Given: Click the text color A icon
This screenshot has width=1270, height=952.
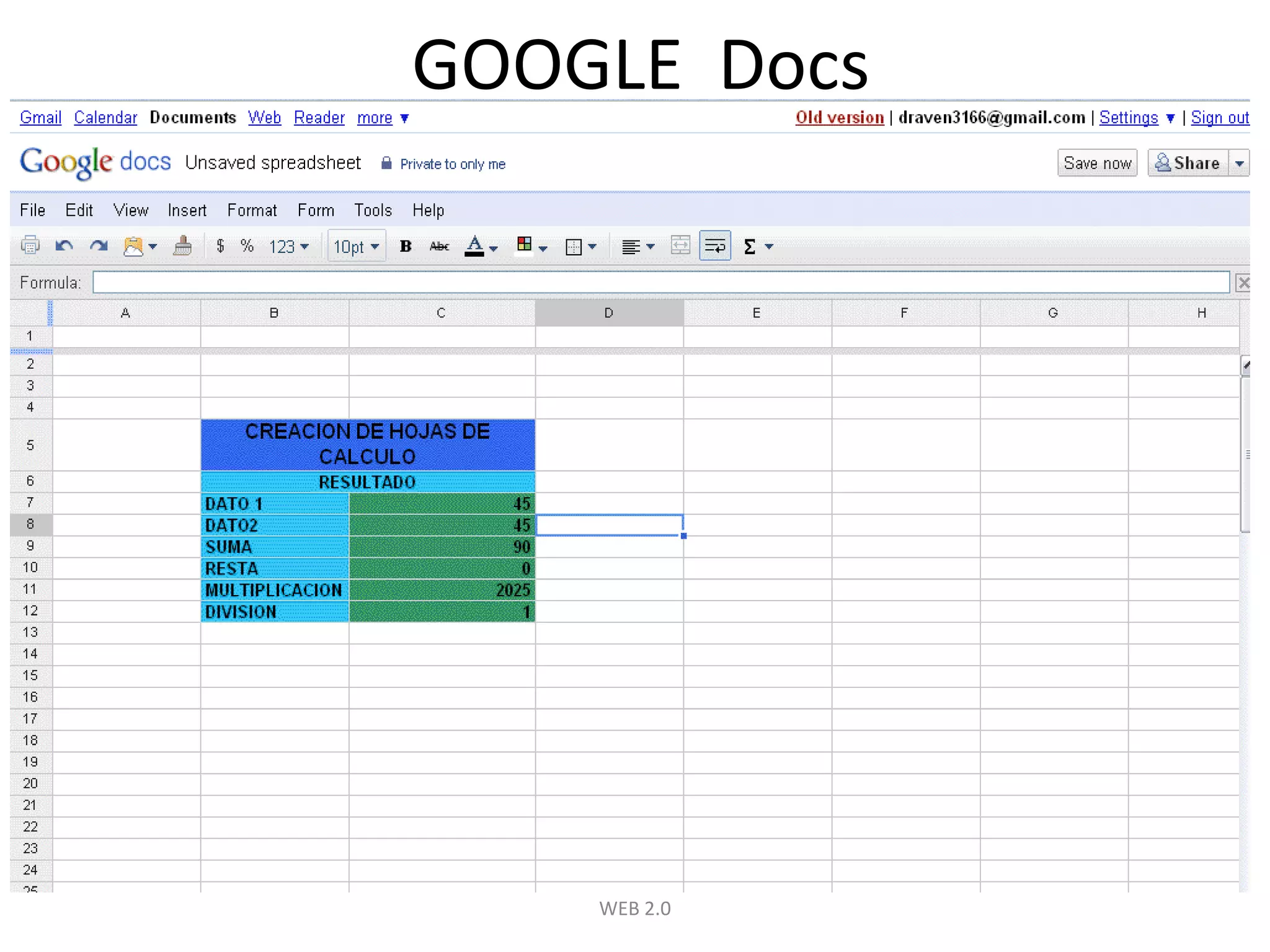Looking at the screenshot, I should pos(474,246).
